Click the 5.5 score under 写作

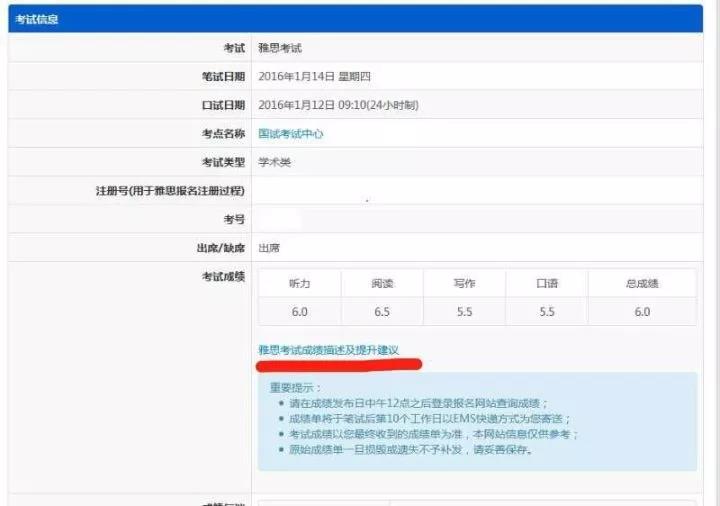tap(464, 312)
